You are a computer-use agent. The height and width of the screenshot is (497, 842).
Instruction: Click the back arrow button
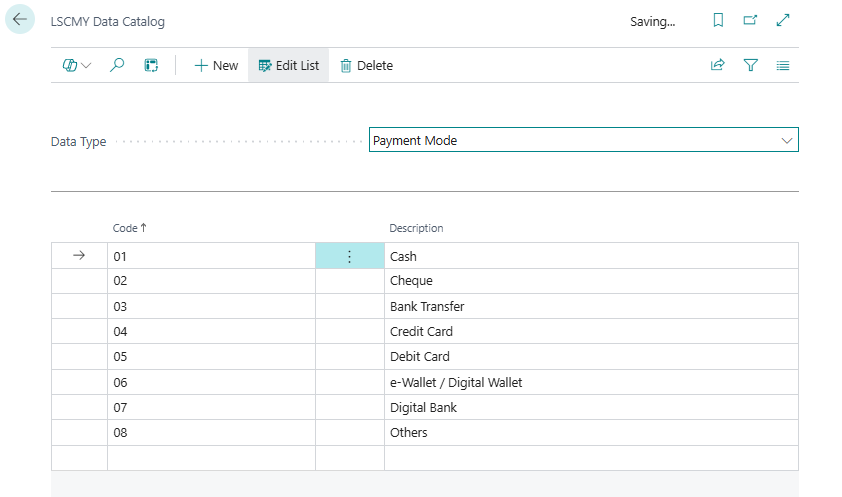tap(20, 20)
